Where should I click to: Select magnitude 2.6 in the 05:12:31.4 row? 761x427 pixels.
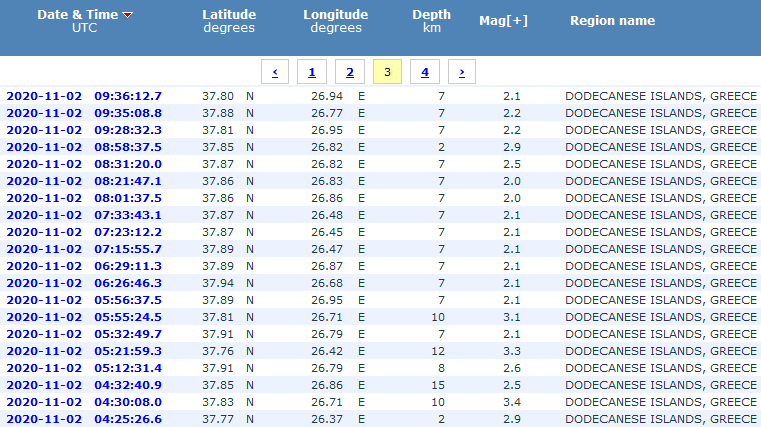(x=512, y=368)
